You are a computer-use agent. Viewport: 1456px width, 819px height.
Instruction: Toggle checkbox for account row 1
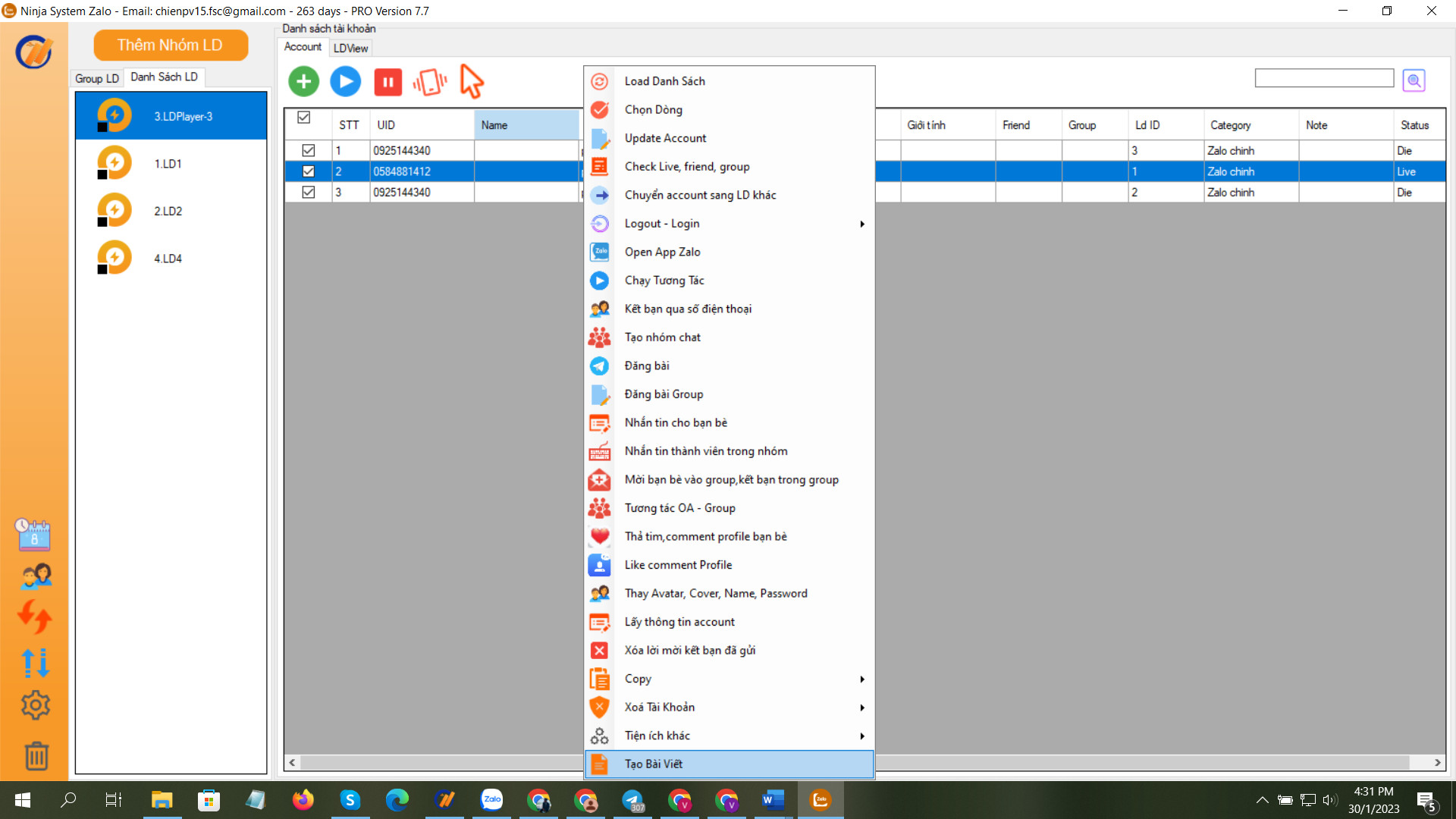click(x=309, y=150)
